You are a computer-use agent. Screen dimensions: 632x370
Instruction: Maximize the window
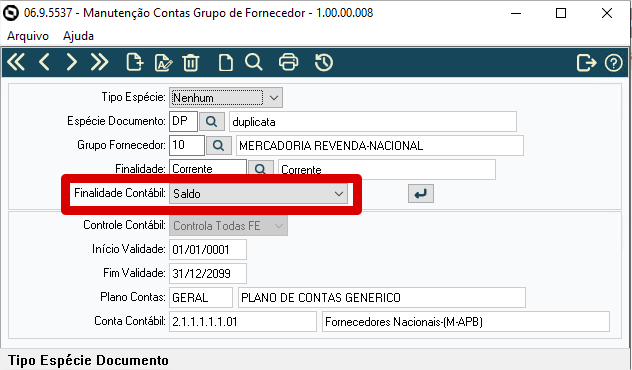[561, 13]
